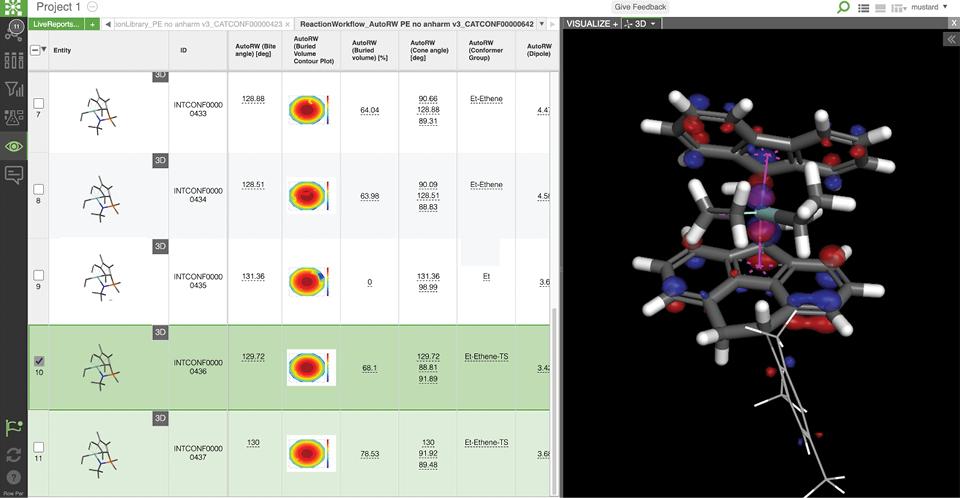Collapse the 3D viewer side panel chevrons
Viewport: 960px width, 498px height.
coord(950,39)
